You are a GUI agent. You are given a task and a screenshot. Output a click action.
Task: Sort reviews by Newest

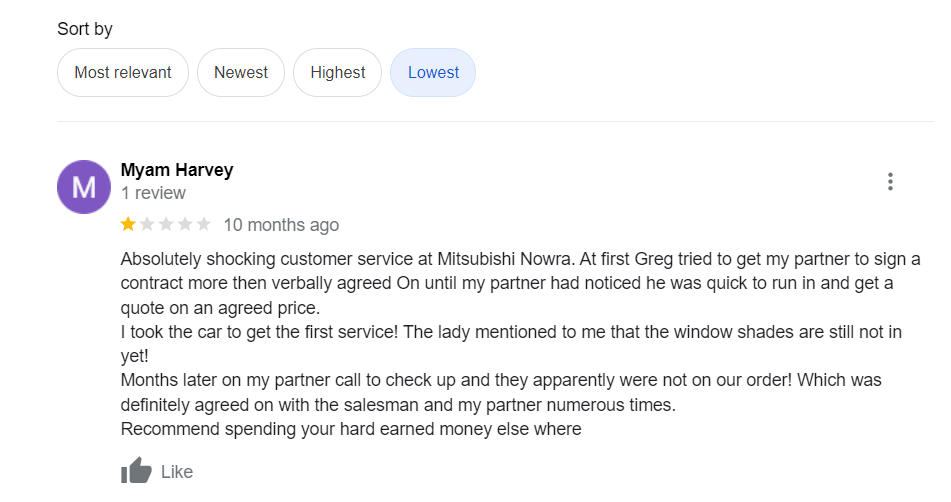(x=241, y=73)
